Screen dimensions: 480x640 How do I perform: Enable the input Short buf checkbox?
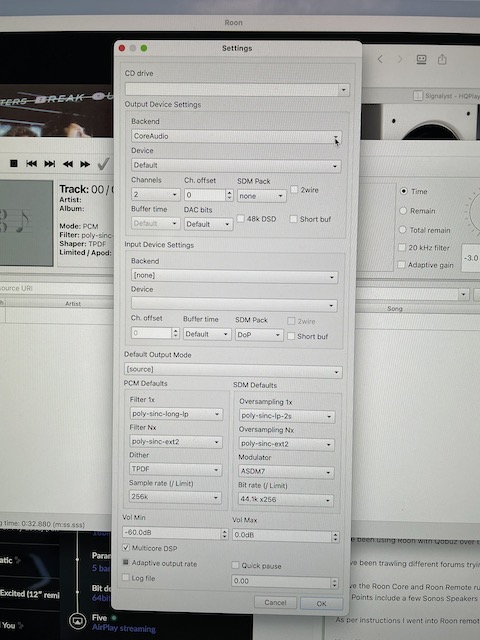click(291, 336)
